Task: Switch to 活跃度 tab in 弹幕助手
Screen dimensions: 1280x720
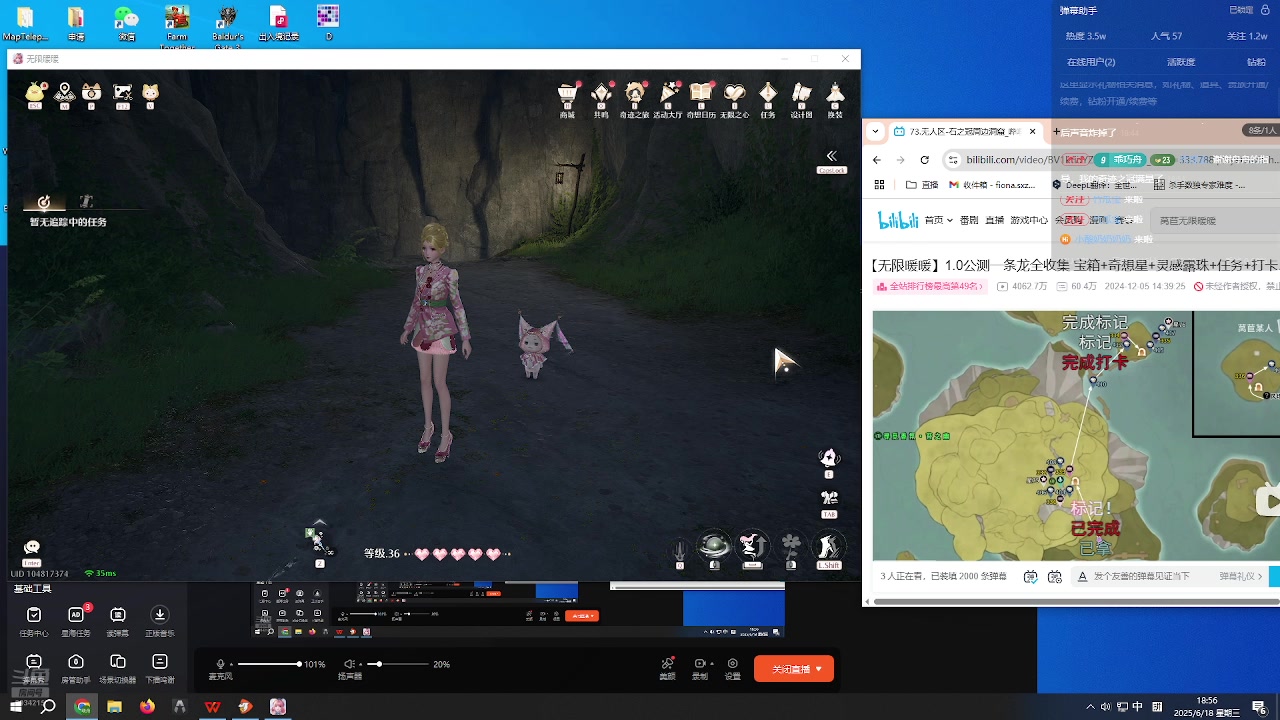Action: [1181, 62]
